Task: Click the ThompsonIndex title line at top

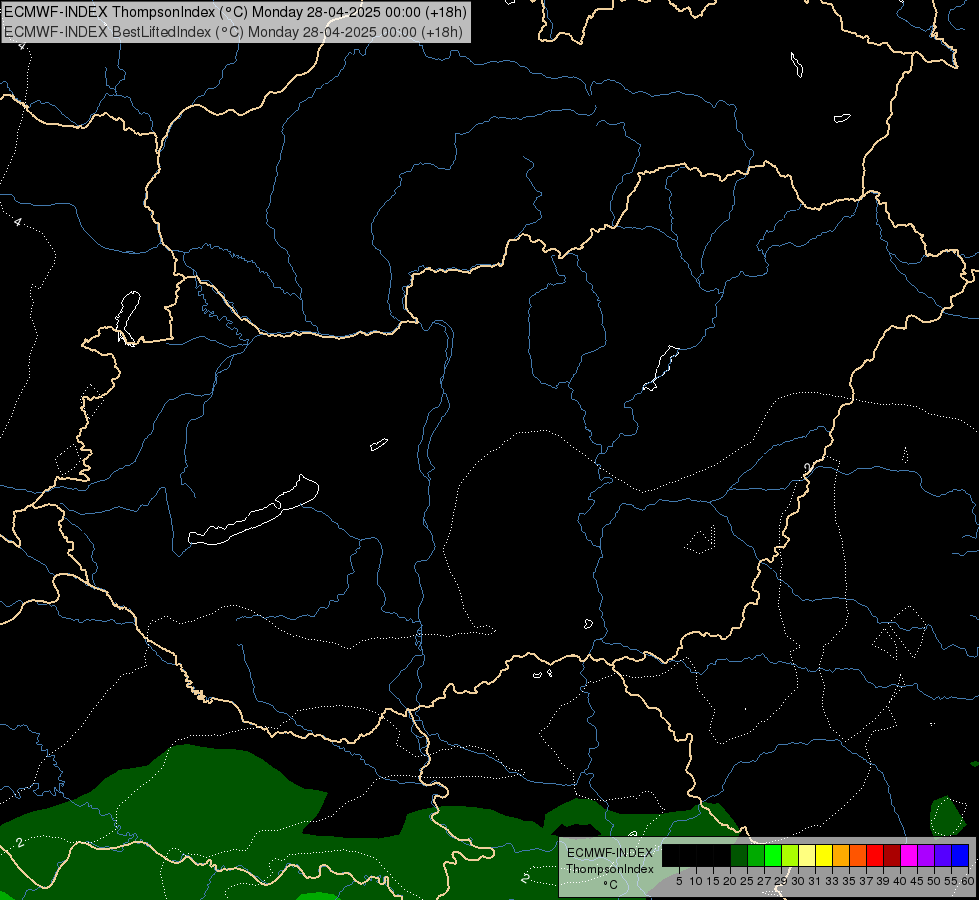Action: (x=235, y=12)
